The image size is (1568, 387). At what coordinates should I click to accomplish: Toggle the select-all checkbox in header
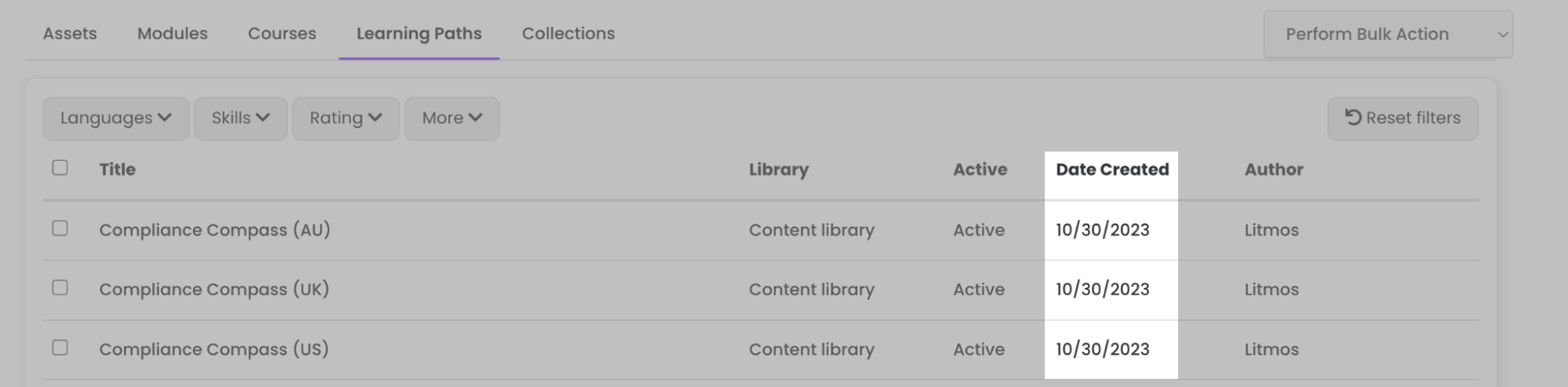pyautogui.click(x=60, y=168)
